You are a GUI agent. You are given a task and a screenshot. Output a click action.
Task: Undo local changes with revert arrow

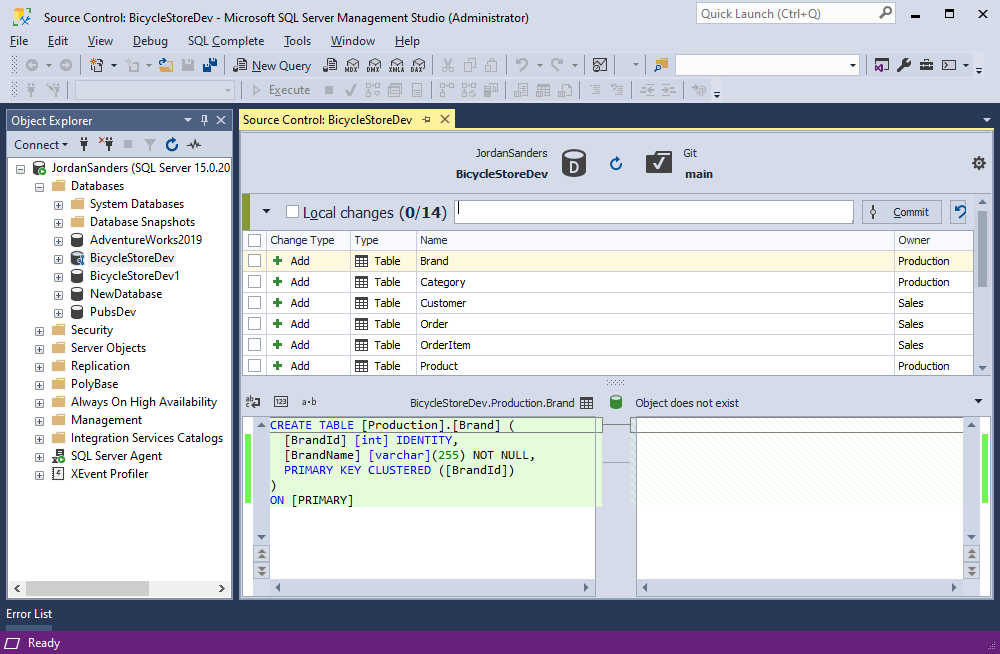click(959, 212)
